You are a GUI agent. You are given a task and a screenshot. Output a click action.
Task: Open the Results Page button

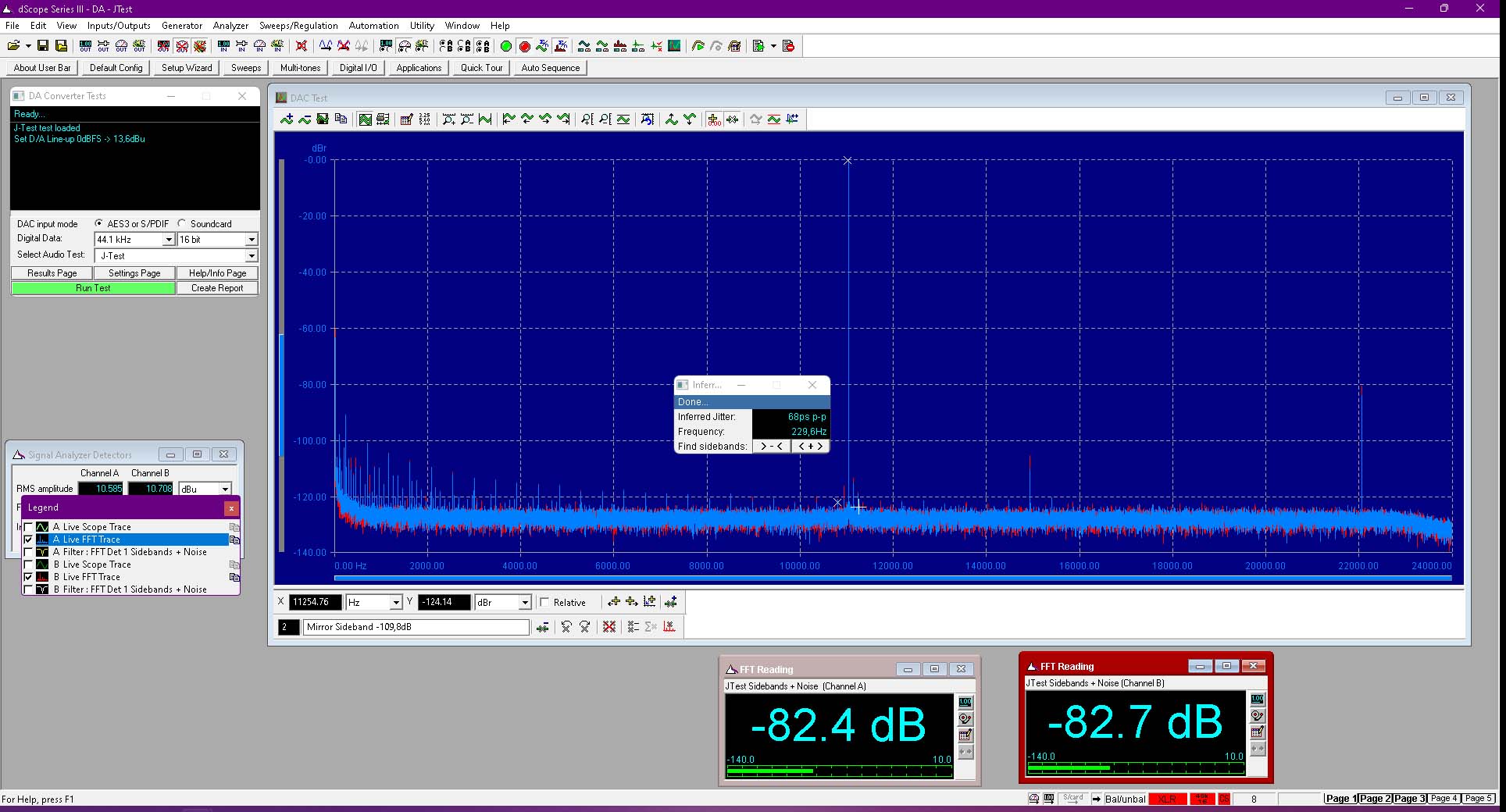point(52,273)
